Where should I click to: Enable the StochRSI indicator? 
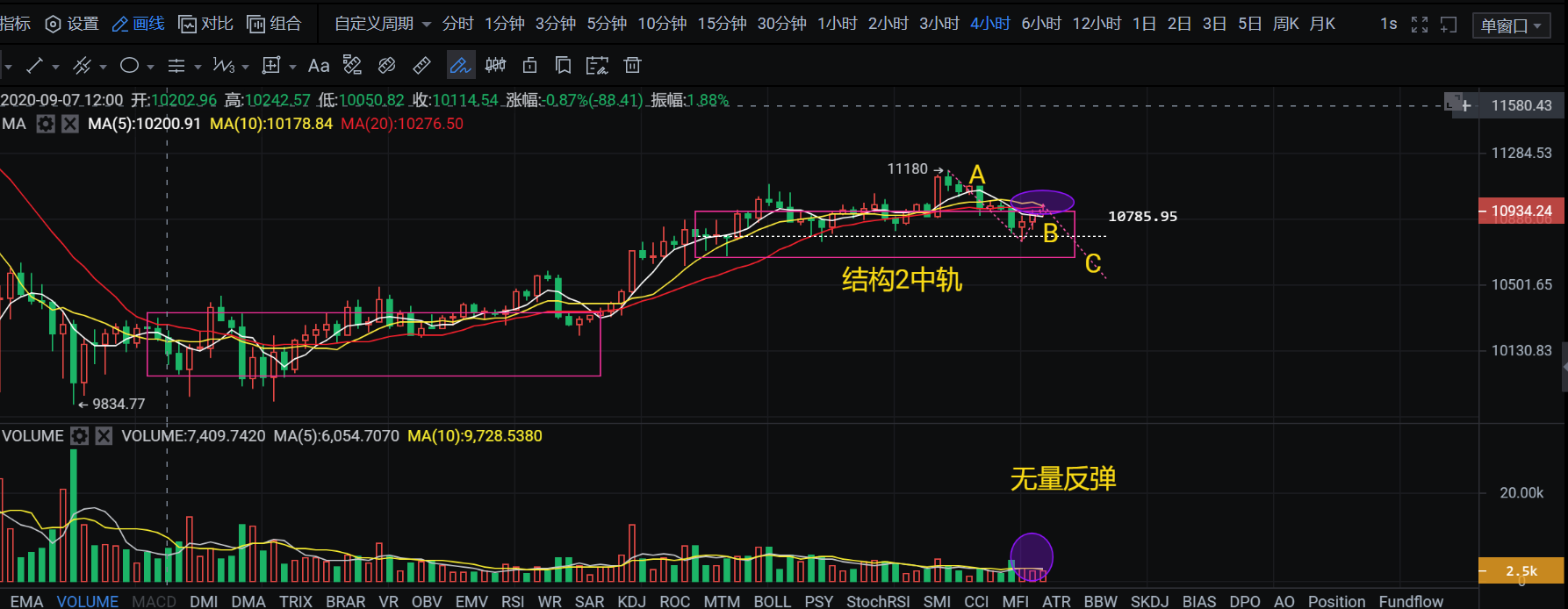click(x=878, y=601)
